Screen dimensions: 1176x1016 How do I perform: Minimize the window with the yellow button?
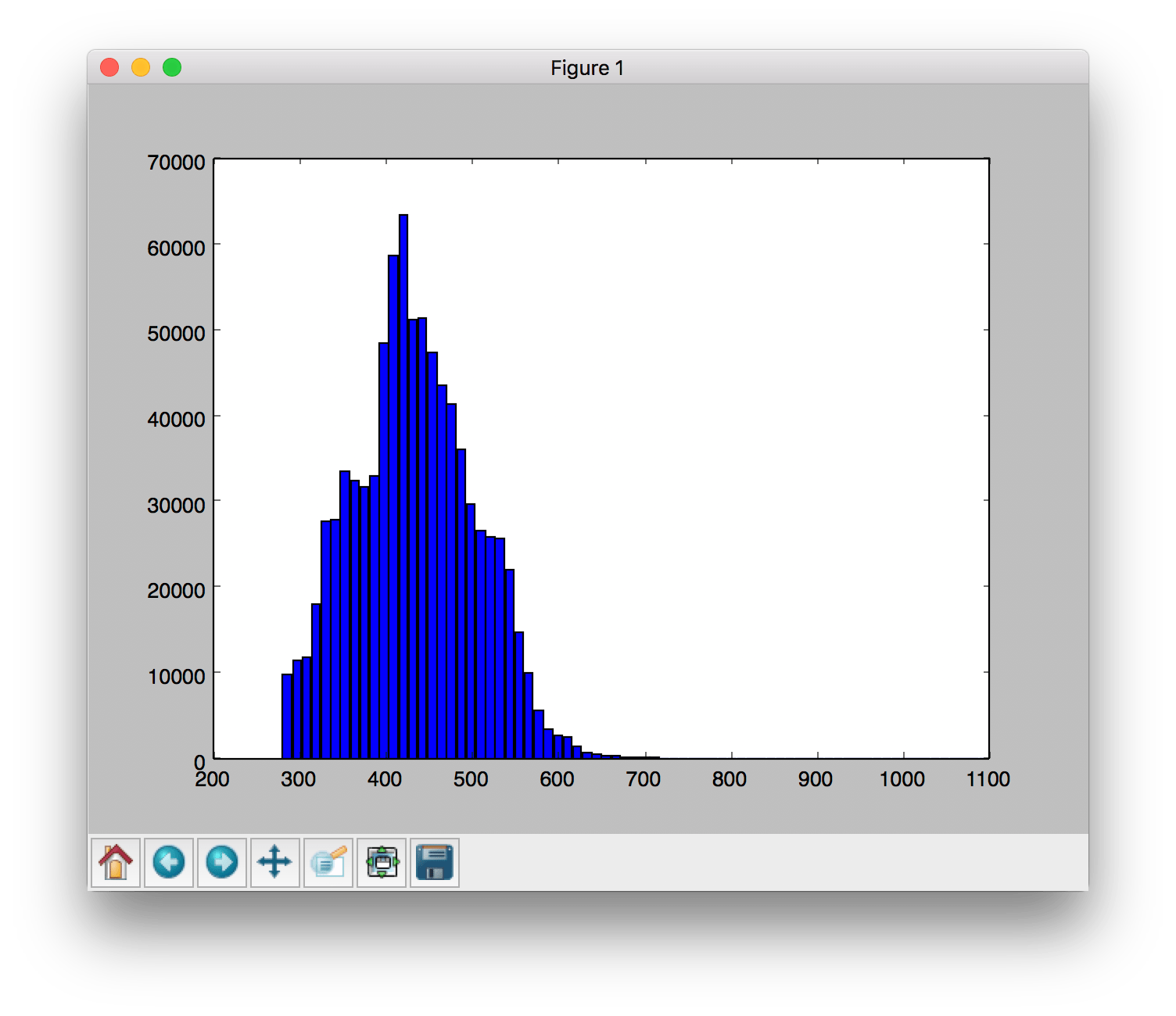click(140, 67)
